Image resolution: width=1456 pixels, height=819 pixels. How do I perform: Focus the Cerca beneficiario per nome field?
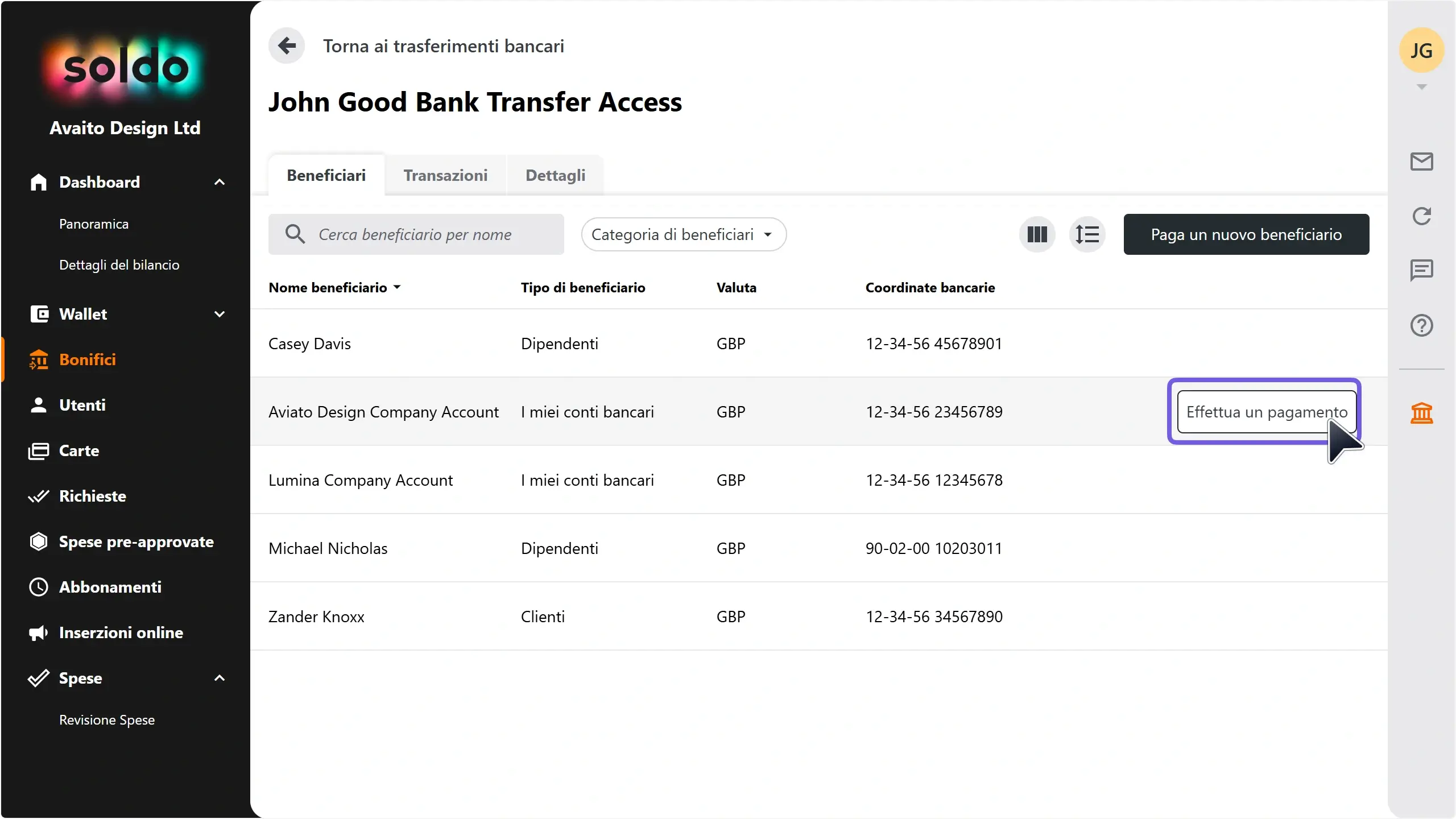(x=416, y=234)
